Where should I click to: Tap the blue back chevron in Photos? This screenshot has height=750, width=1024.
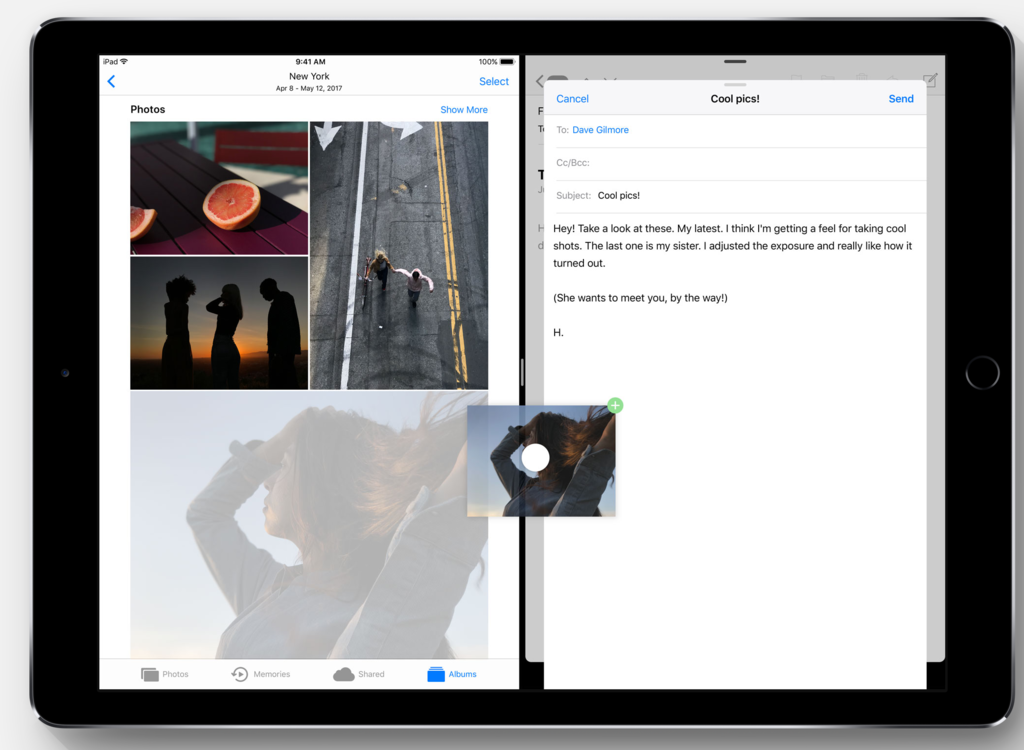point(111,81)
